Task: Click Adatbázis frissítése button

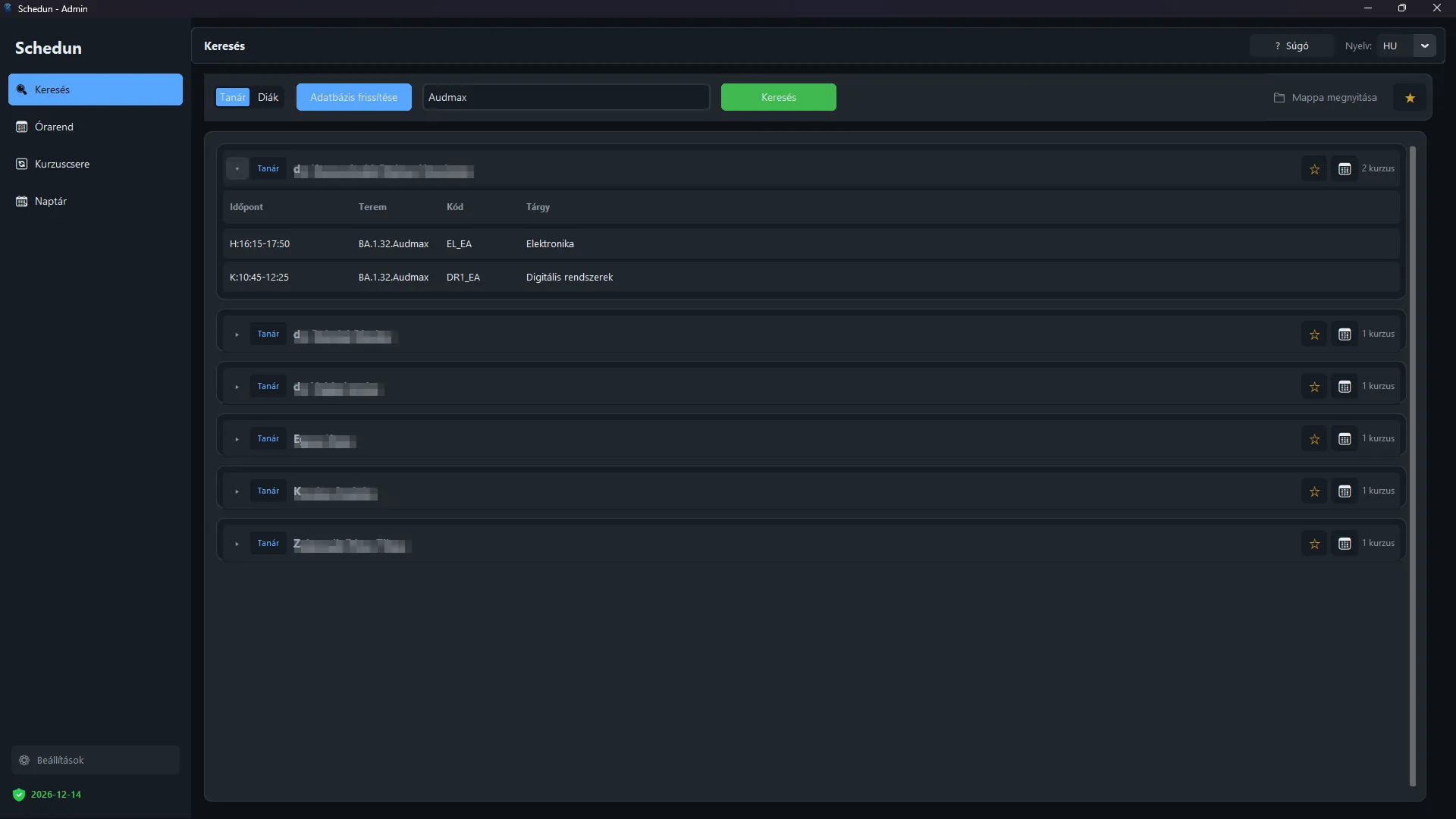Action: pyautogui.click(x=354, y=97)
